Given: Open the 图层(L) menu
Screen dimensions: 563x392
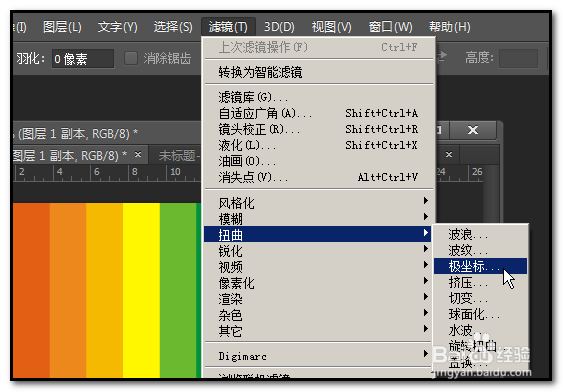Looking at the screenshot, I should pos(62,27).
